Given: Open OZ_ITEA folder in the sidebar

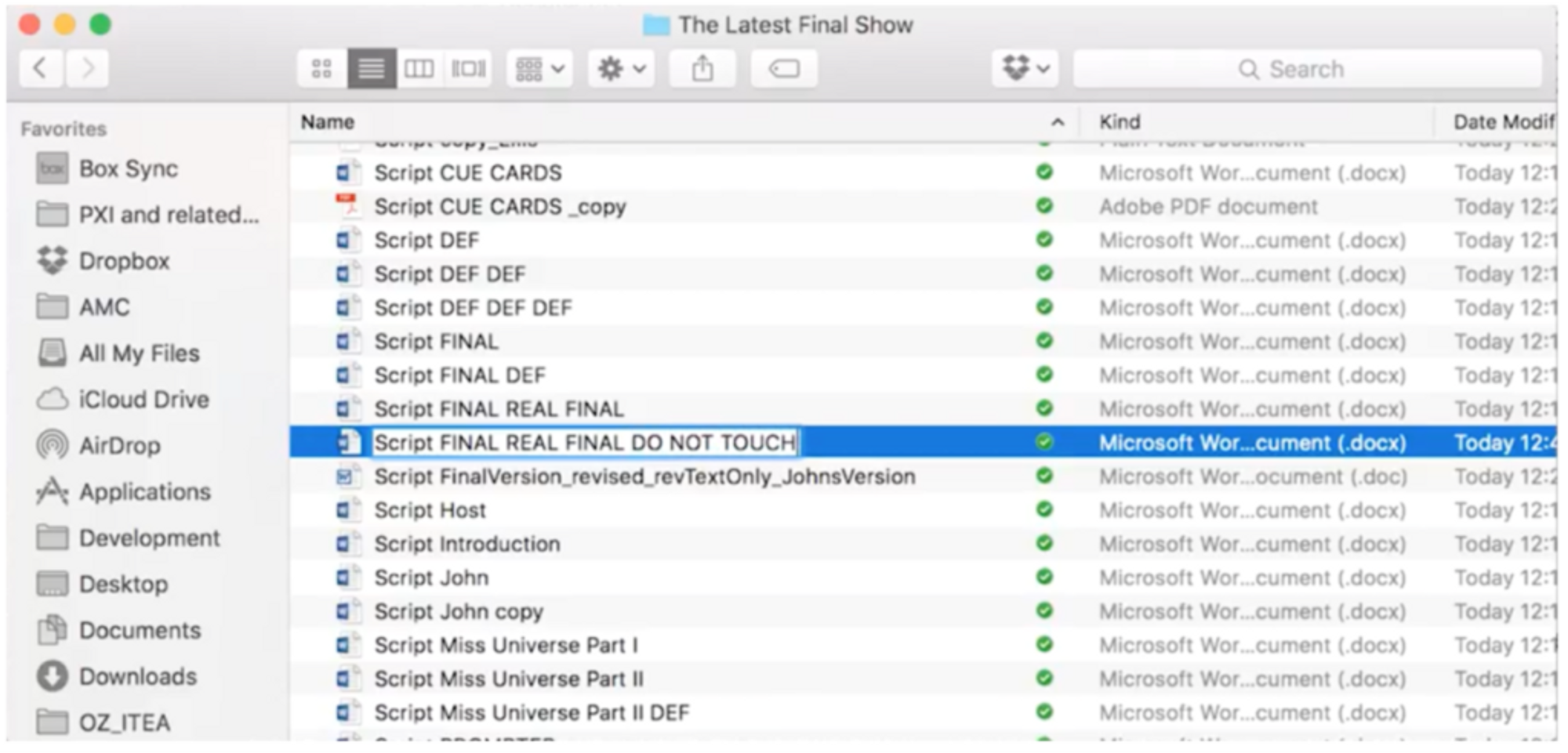Looking at the screenshot, I should pos(103,722).
